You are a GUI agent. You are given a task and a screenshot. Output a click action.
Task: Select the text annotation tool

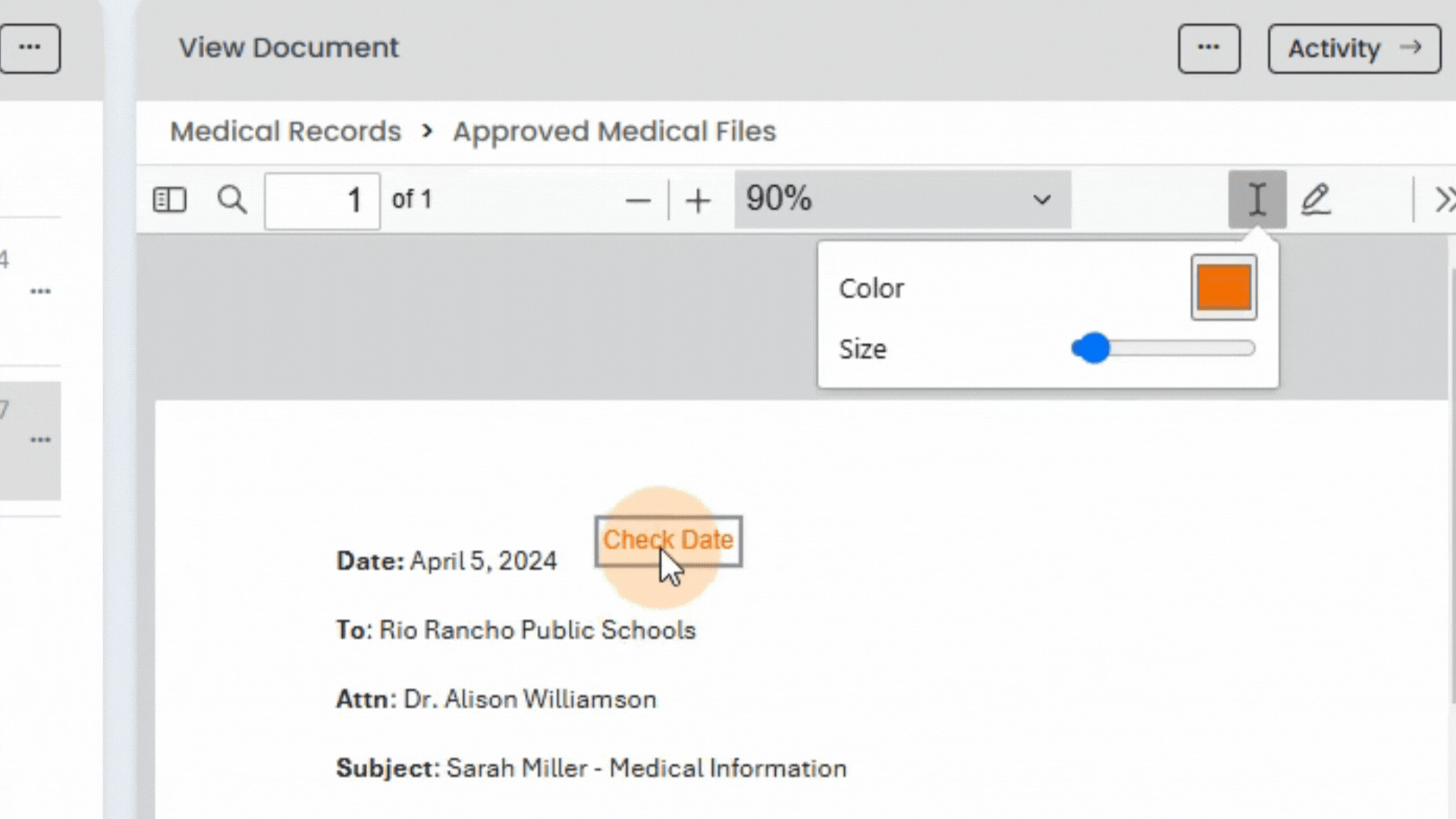pos(1257,199)
